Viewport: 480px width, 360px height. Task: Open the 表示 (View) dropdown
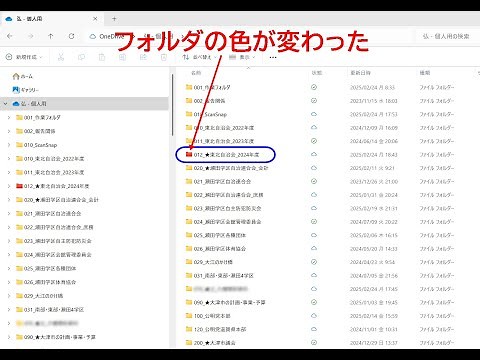click(242, 57)
